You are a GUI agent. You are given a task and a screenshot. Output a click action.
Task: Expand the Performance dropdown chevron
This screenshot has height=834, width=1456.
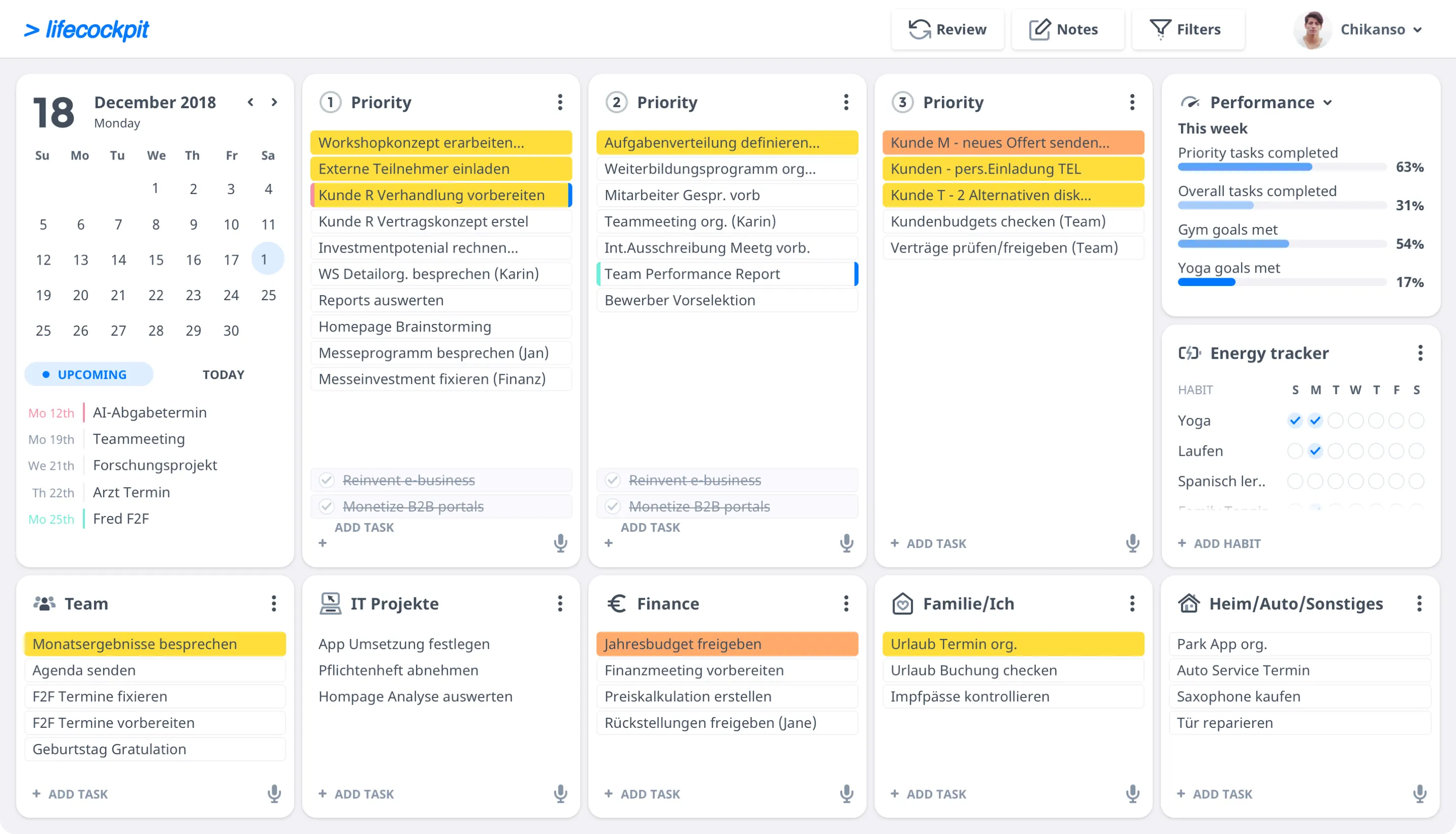tap(1327, 103)
